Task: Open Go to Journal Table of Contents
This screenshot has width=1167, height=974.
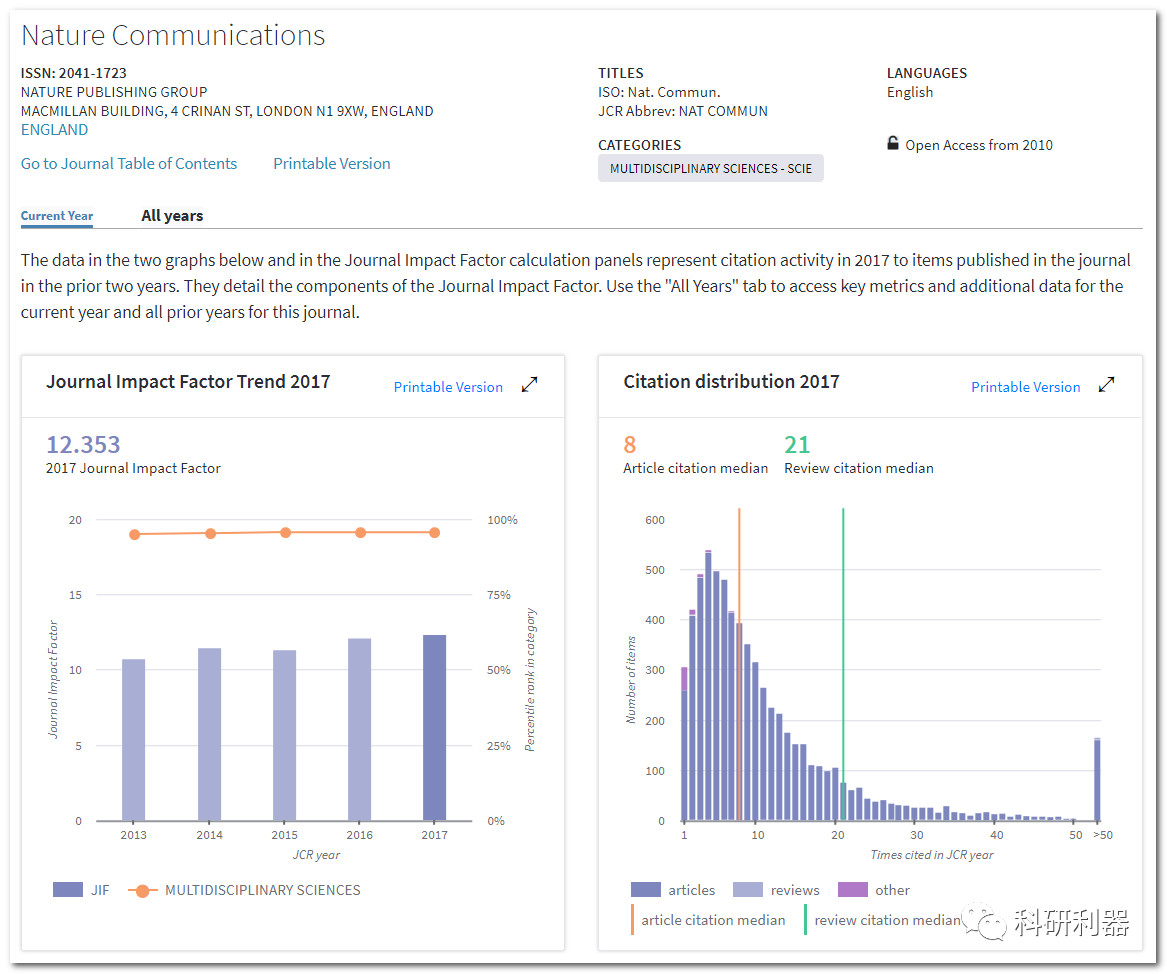Action: pos(129,164)
